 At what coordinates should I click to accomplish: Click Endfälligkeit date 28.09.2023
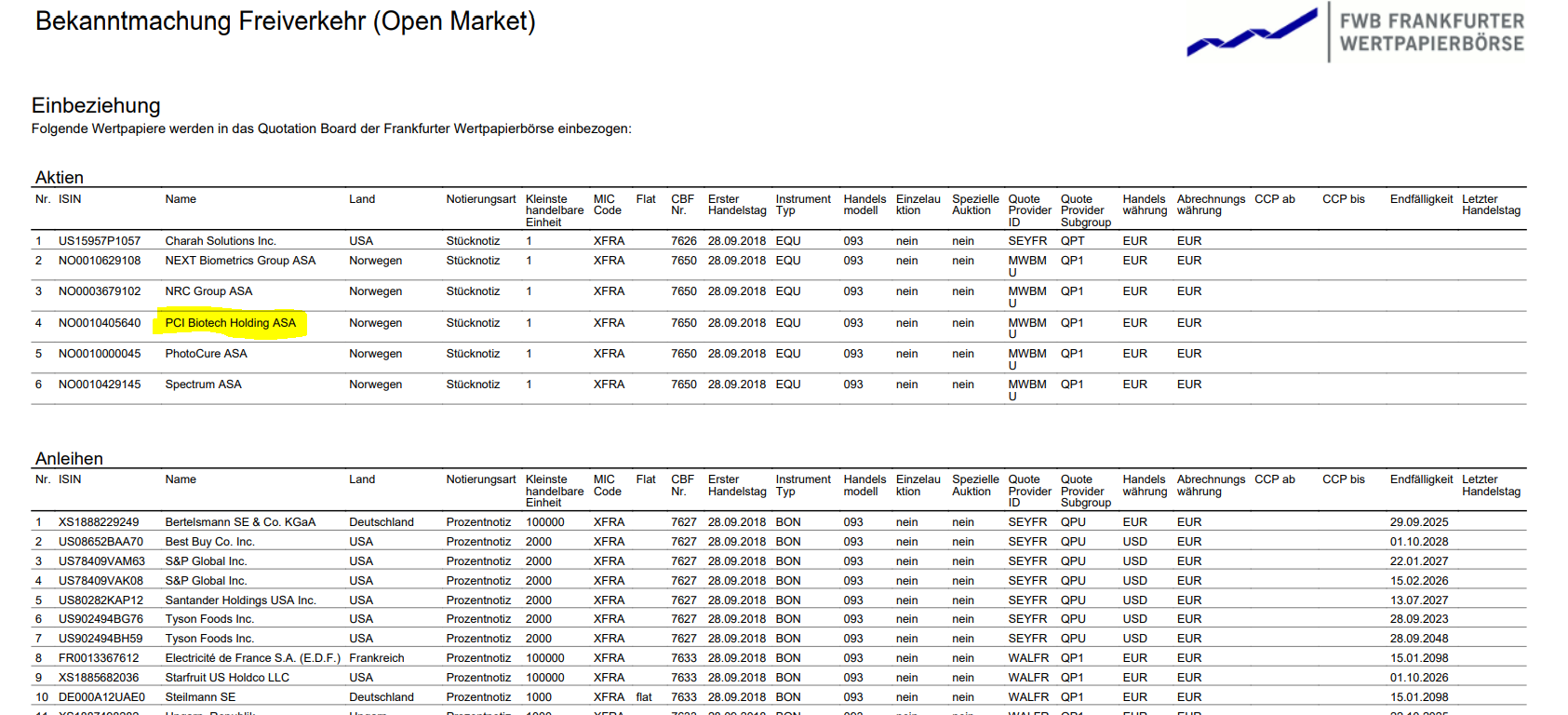tap(1419, 619)
